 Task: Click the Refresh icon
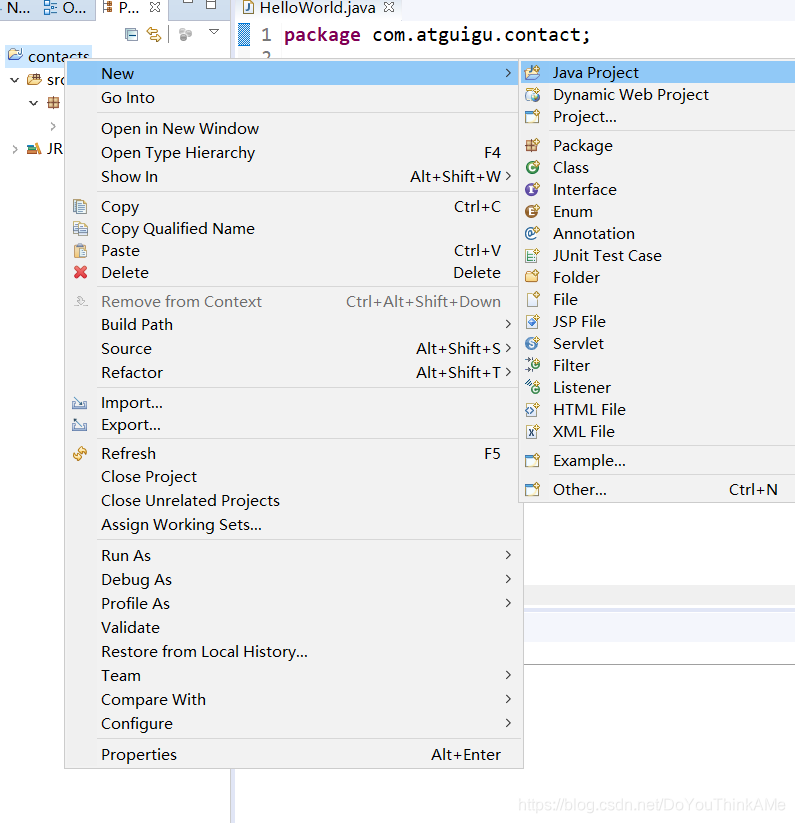(x=80, y=453)
